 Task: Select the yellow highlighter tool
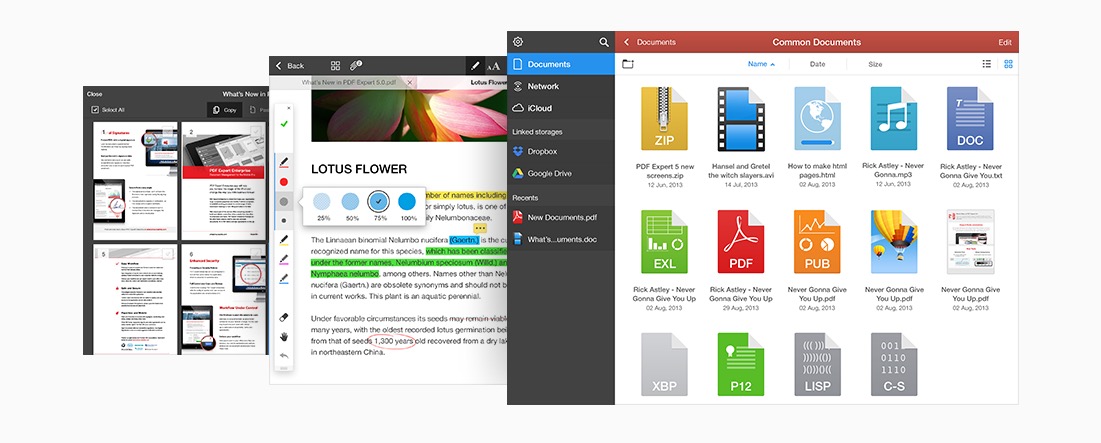[284, 241]
